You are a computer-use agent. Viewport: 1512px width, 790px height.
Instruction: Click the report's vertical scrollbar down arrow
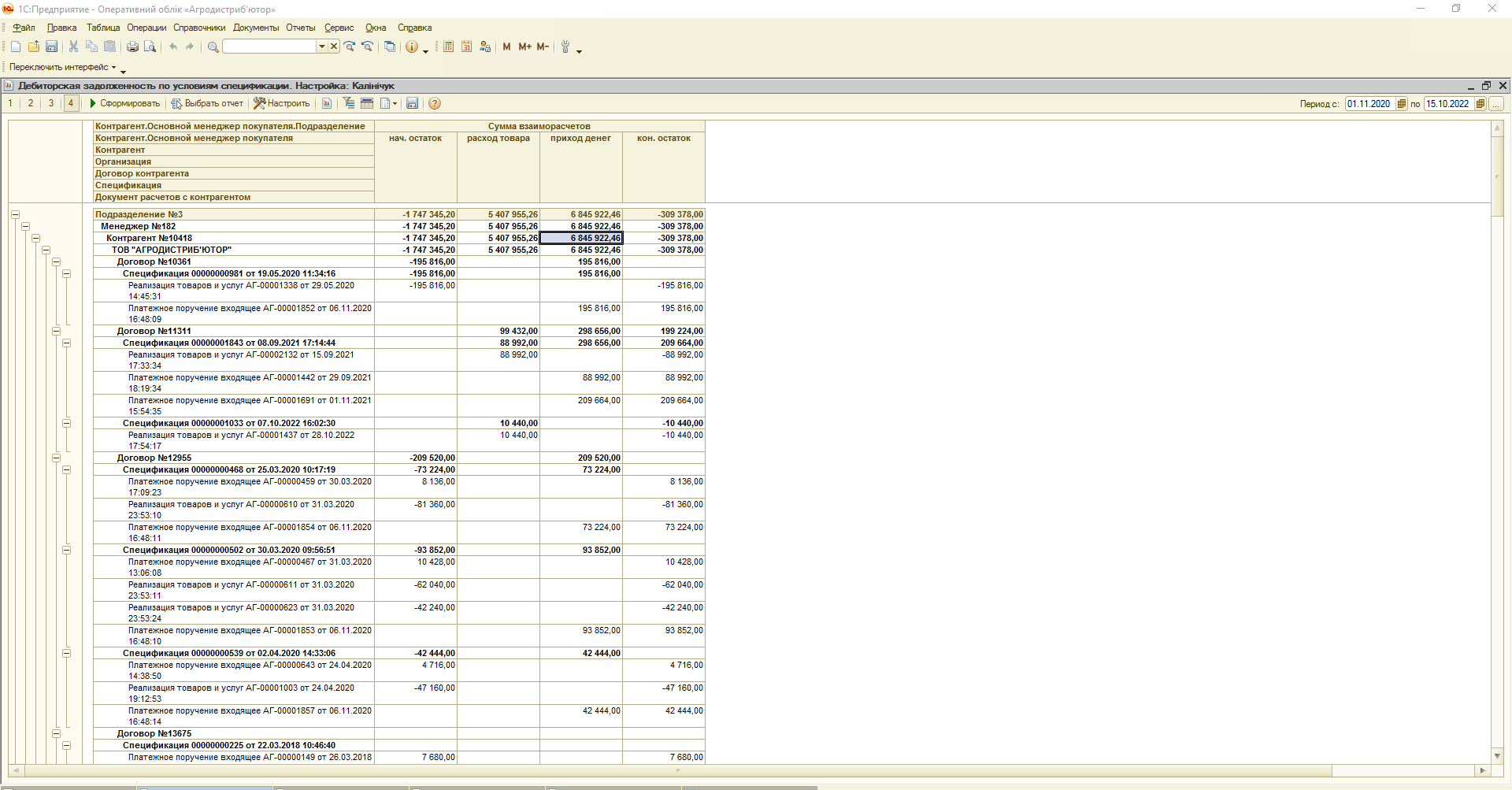click(1497, 756)
